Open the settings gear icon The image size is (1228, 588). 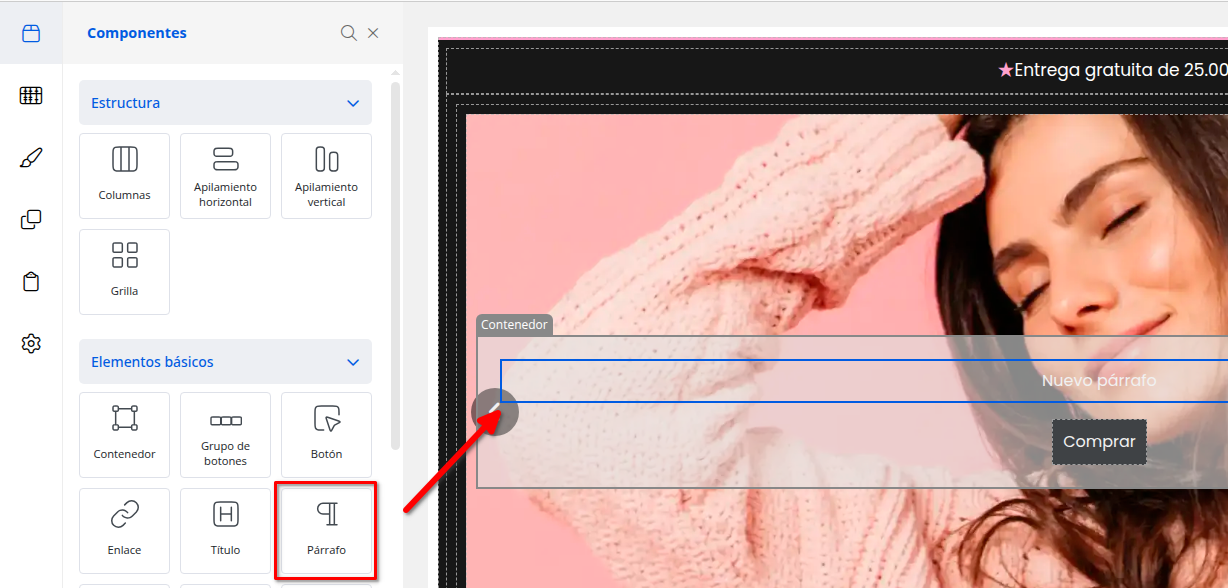coord(31,344)
